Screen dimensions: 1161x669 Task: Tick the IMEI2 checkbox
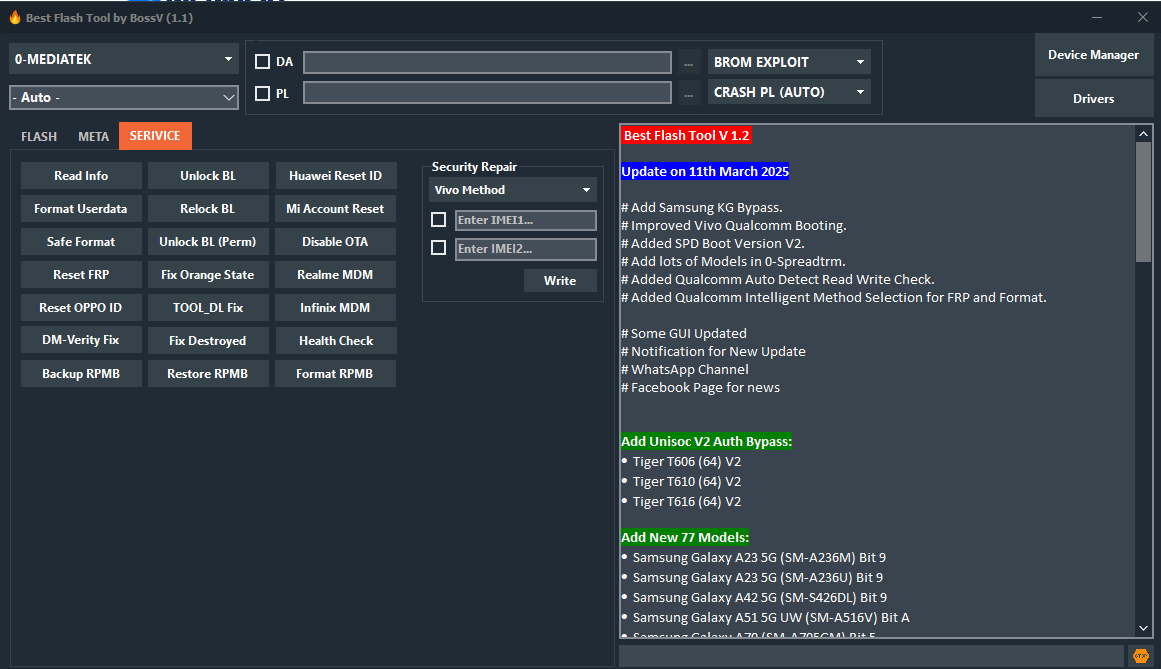[x=438, y=248]
